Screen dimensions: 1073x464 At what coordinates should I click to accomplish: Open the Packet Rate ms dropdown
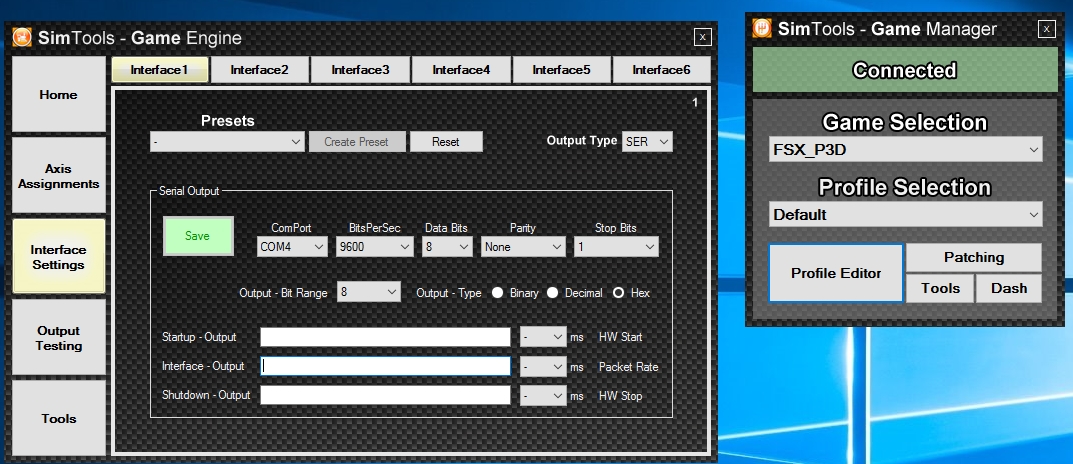(543, 366)
